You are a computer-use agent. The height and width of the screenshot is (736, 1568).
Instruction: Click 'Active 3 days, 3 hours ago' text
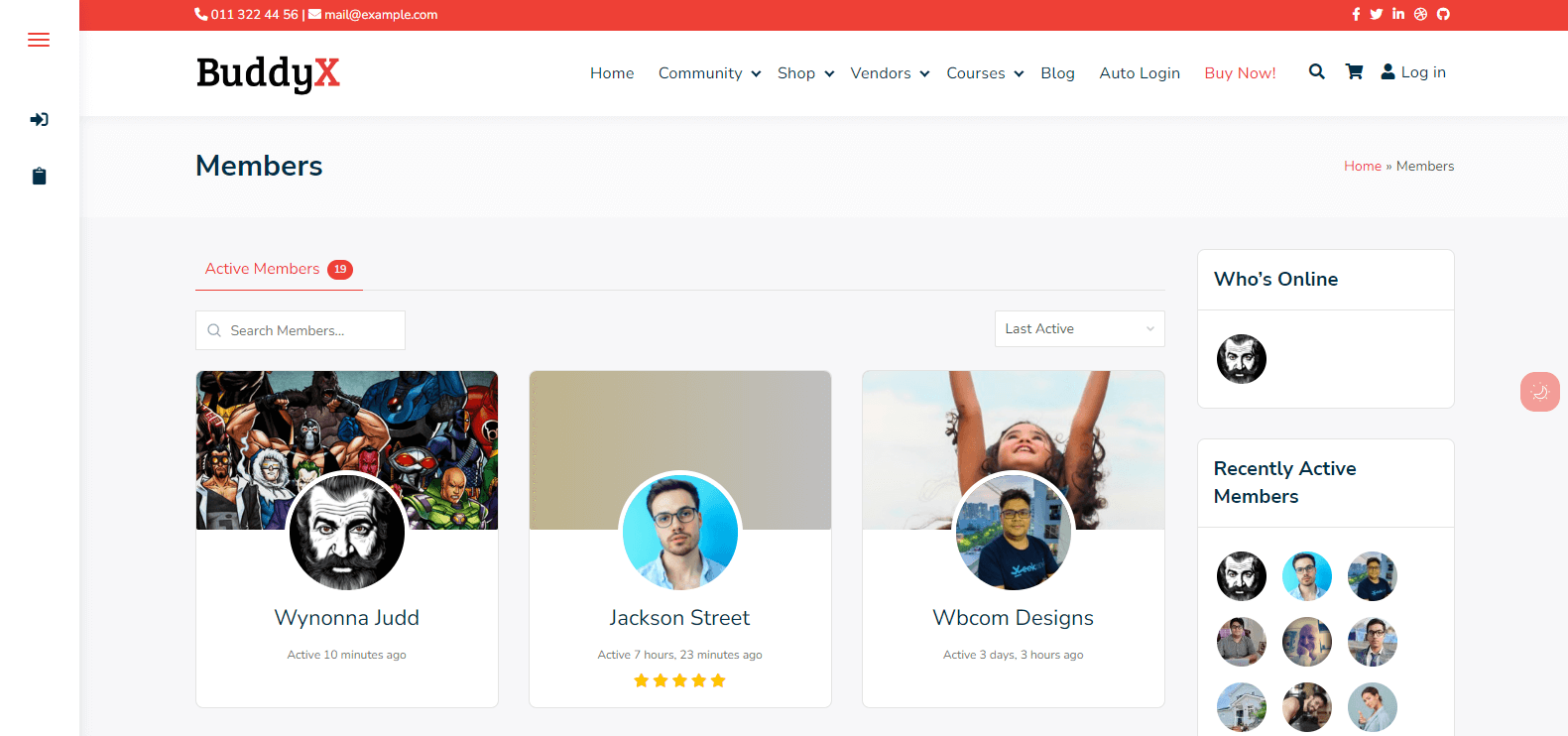(x=1014, y=655)
